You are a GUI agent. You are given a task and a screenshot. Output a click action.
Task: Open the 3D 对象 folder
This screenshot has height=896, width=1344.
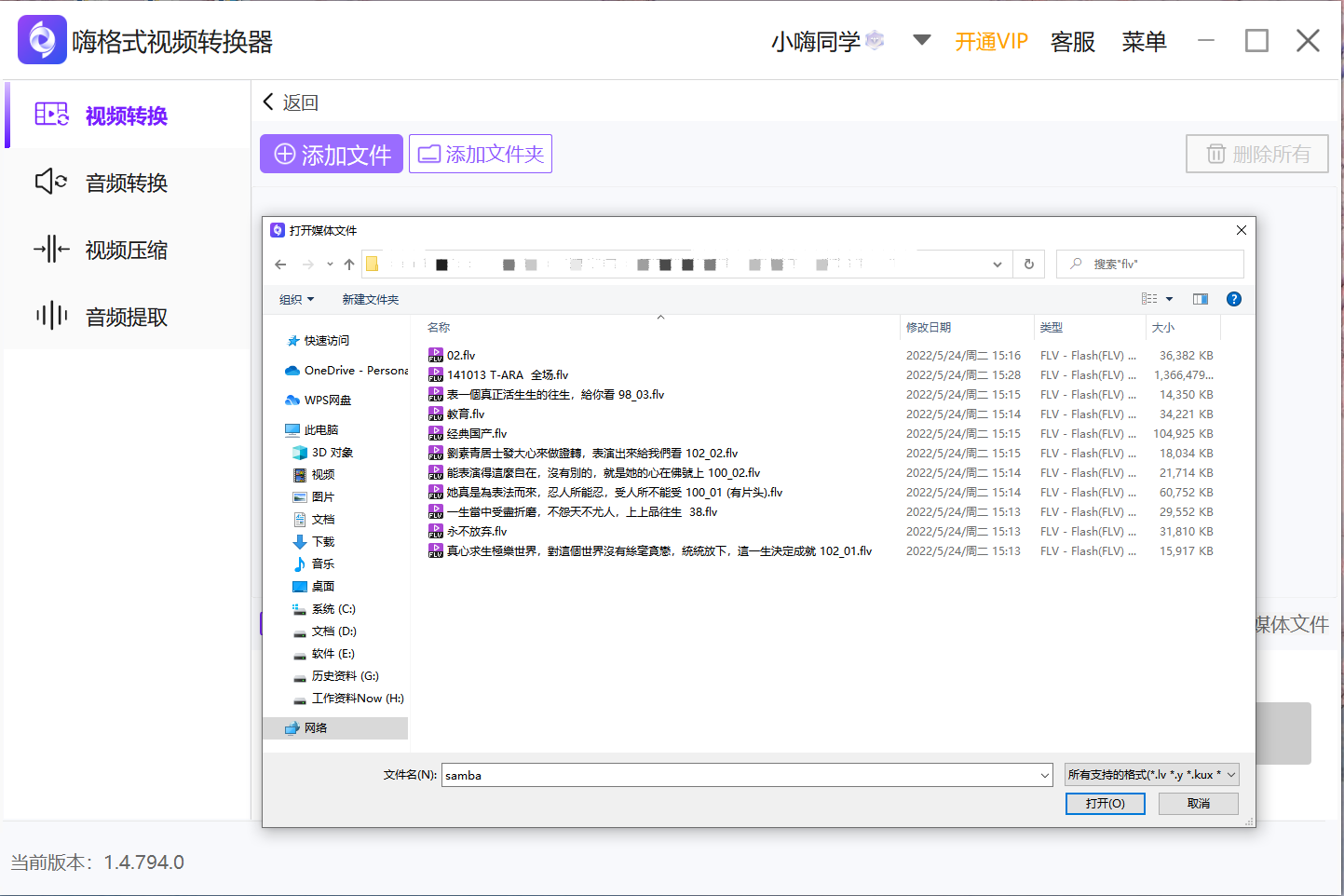pyautogui.click(x=323, y=453)
